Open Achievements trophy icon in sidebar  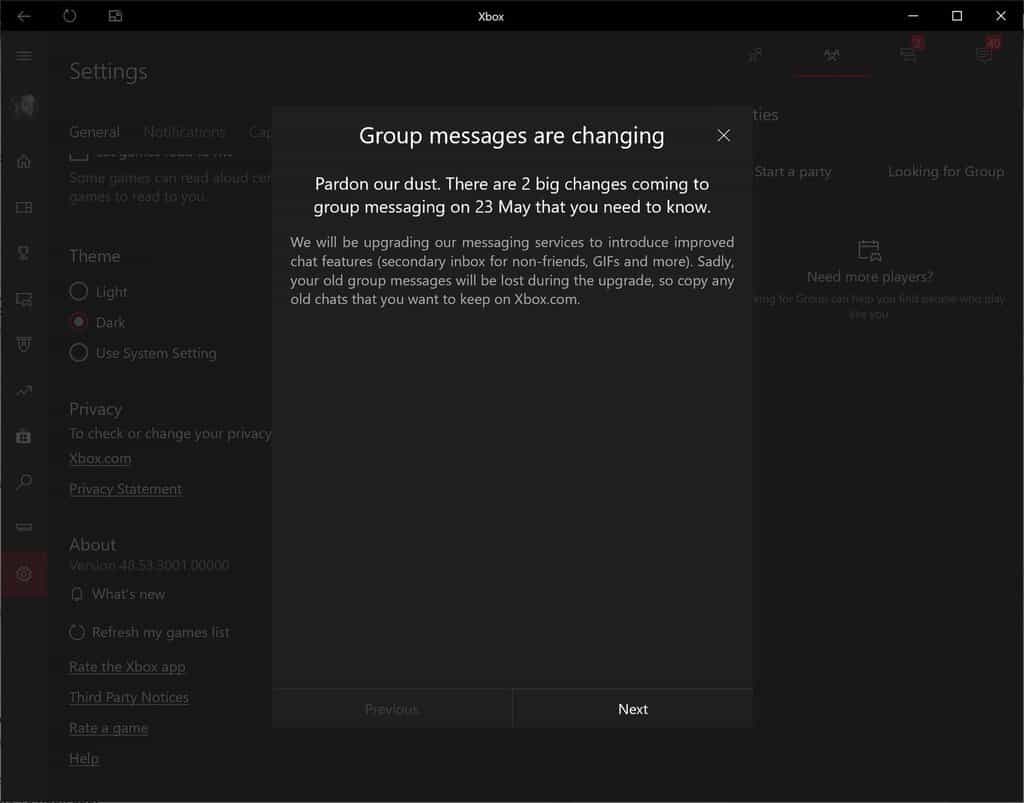(x=24, y=253)
